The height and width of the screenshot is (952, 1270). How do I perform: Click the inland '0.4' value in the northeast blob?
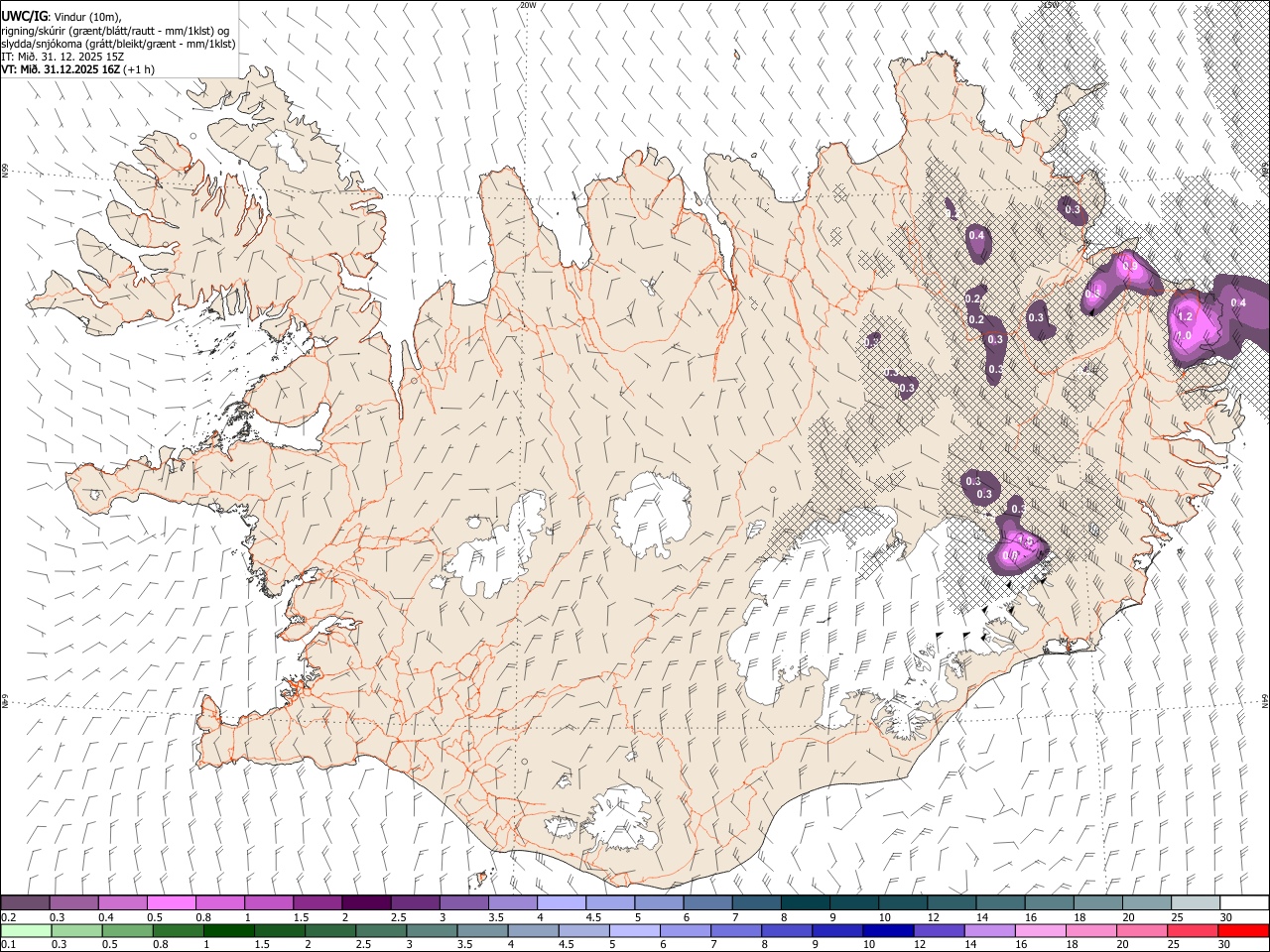click(976, 235)
